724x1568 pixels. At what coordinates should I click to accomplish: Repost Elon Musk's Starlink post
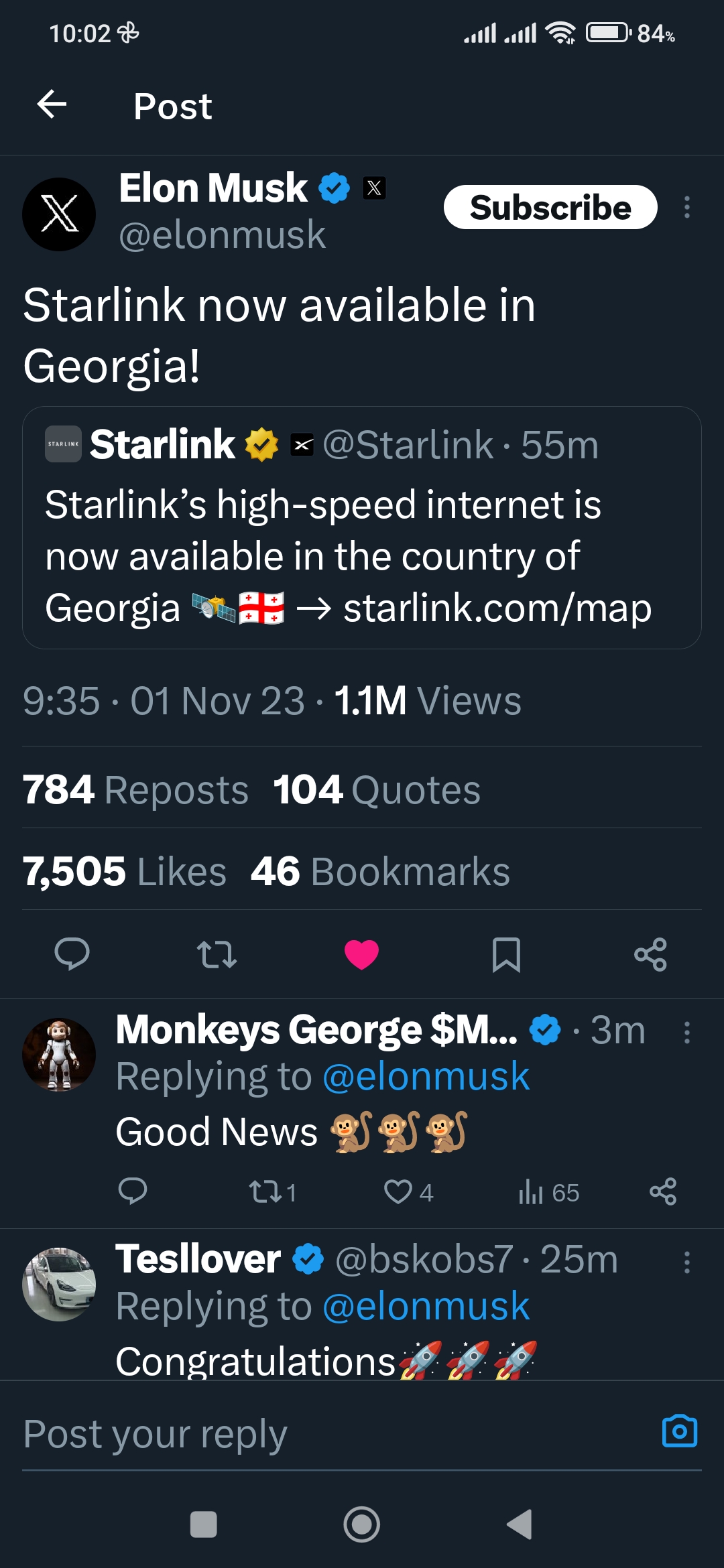coord(217,954)
